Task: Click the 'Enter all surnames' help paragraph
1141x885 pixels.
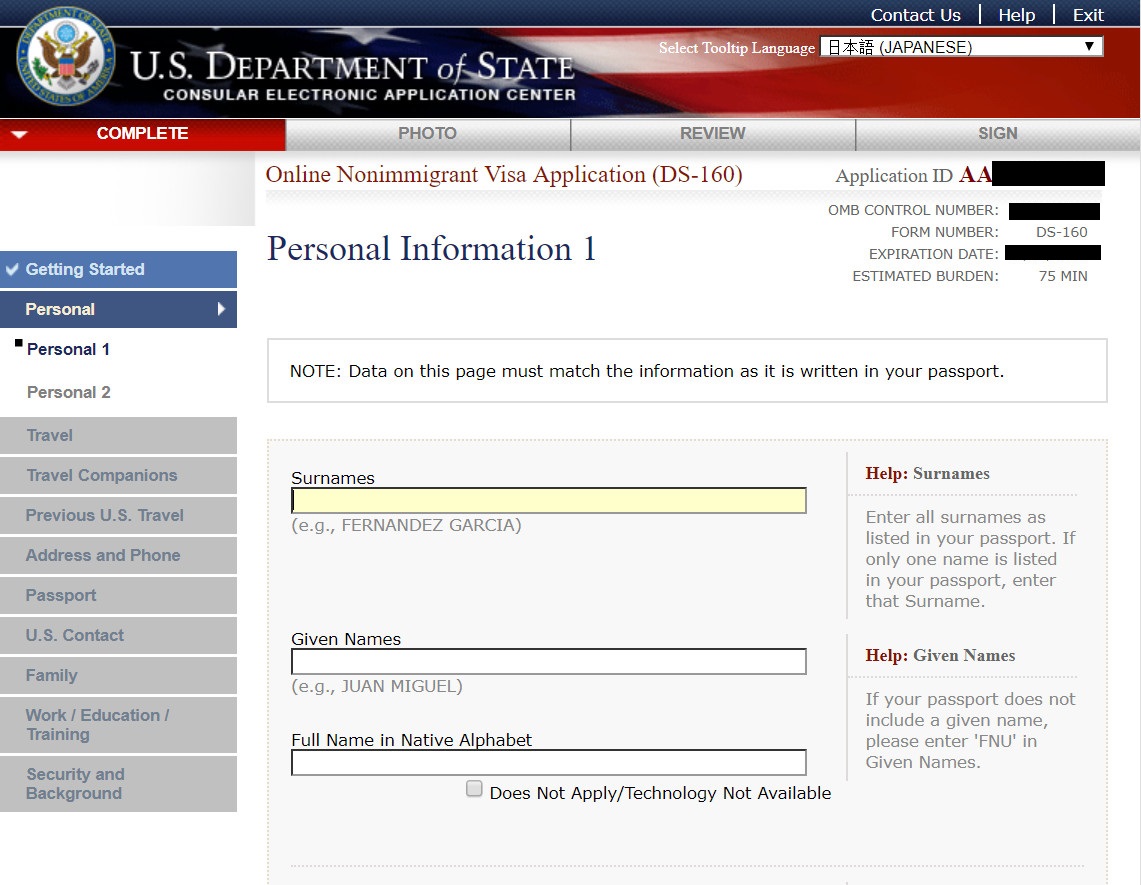Action: coord(970,559)
